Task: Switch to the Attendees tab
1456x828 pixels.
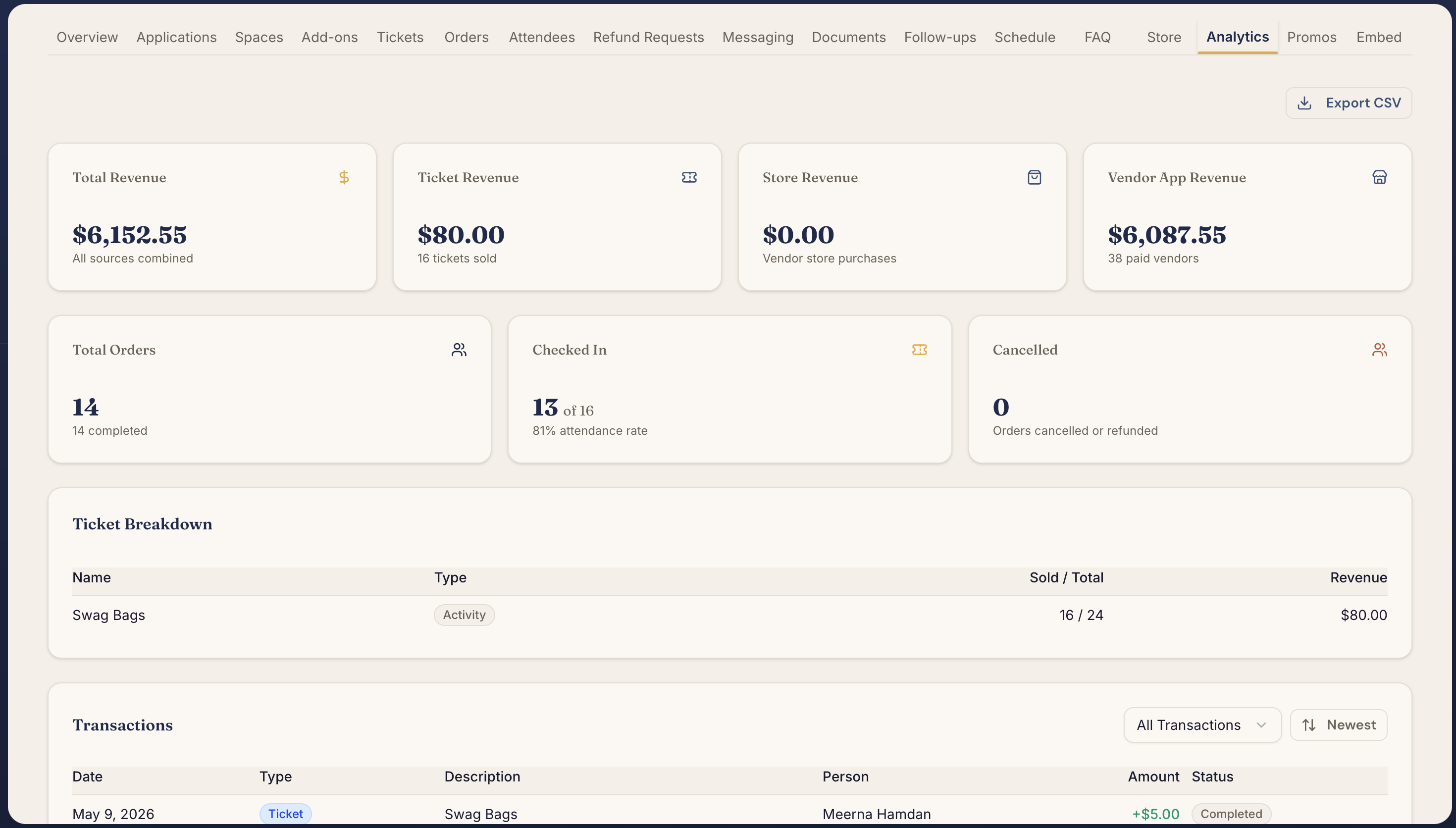Action: [x=542, y=38]
